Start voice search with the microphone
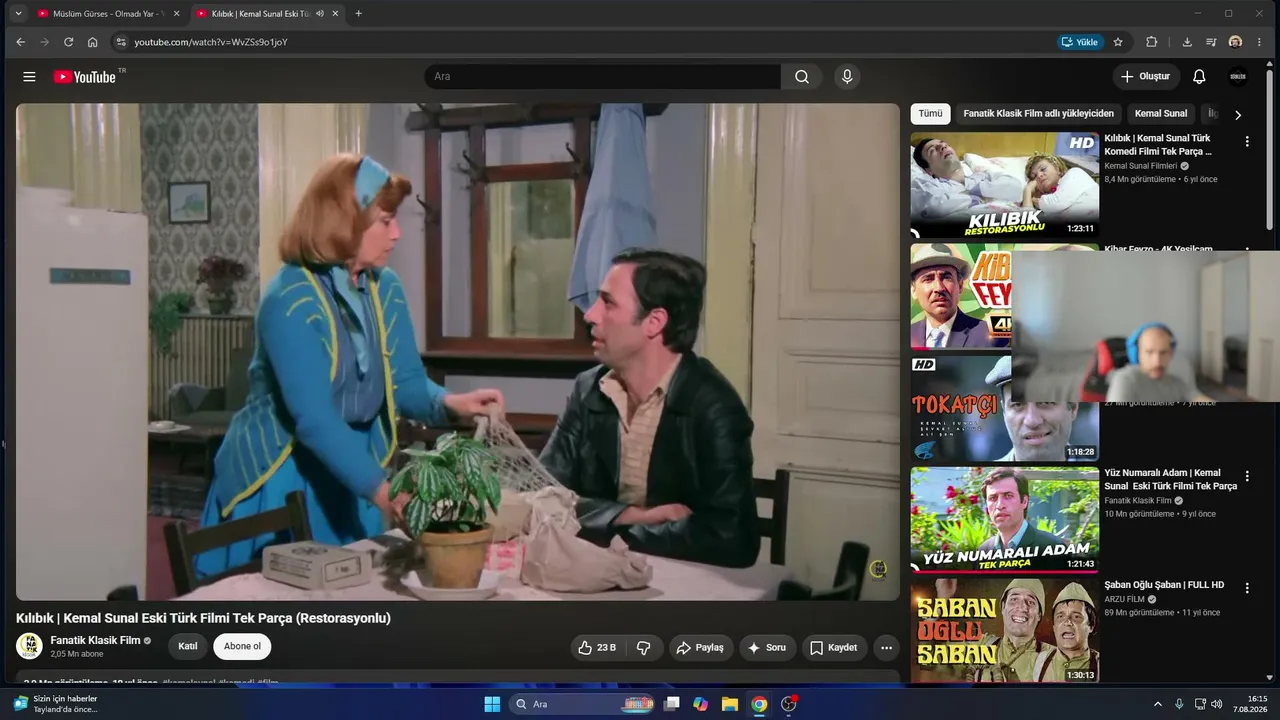Screen dimensions: 1280x720 (847, 77)
